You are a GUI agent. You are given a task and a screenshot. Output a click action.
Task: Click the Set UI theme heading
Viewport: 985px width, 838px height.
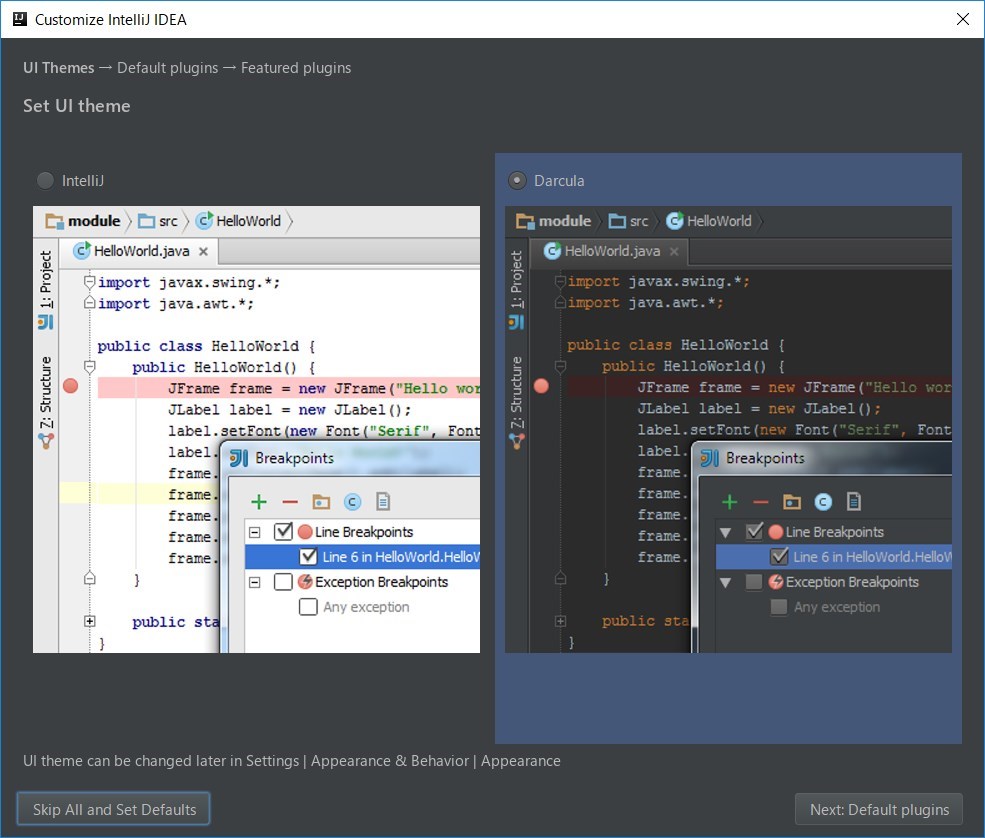(77, 106)
